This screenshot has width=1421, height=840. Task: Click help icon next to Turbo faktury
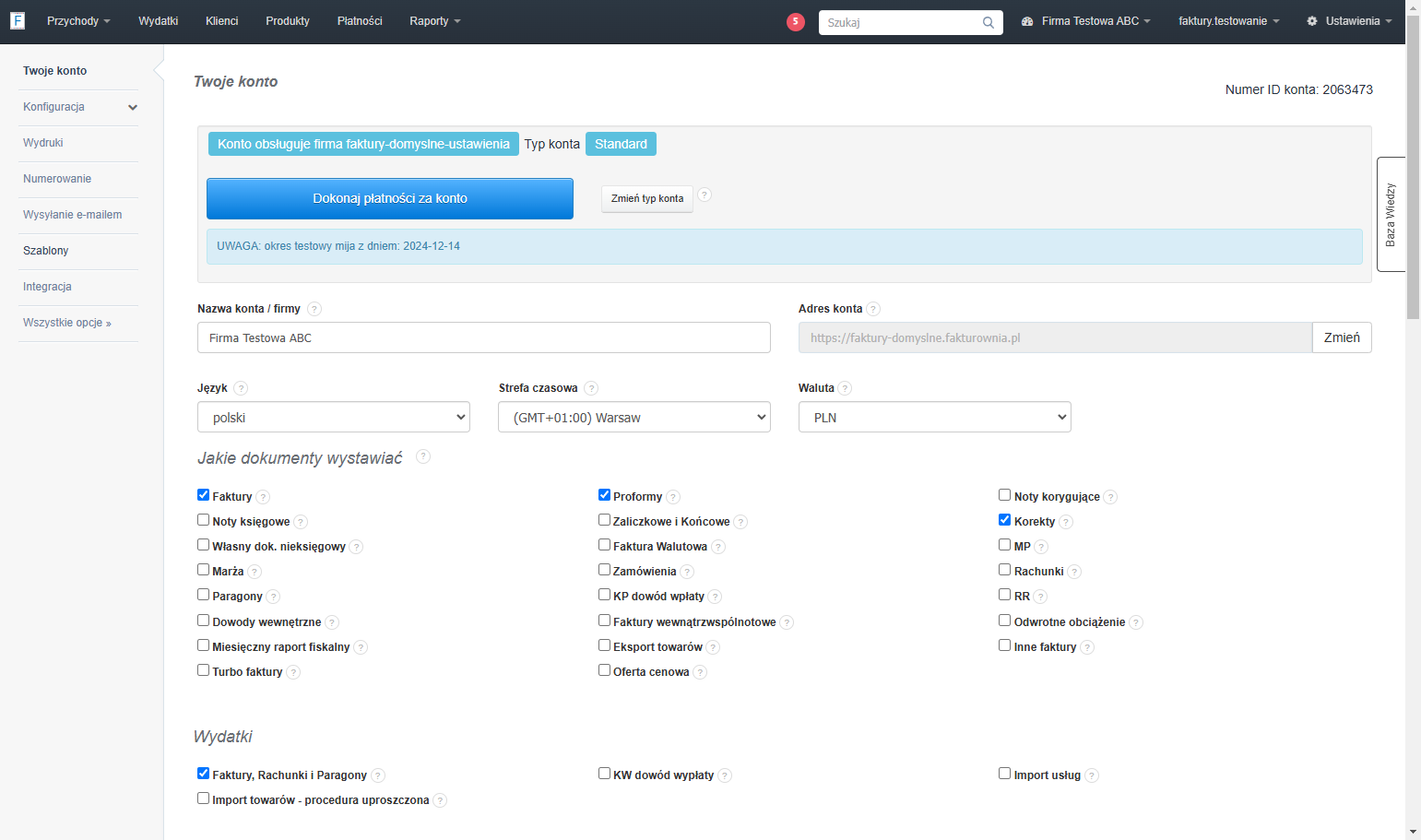293,672
